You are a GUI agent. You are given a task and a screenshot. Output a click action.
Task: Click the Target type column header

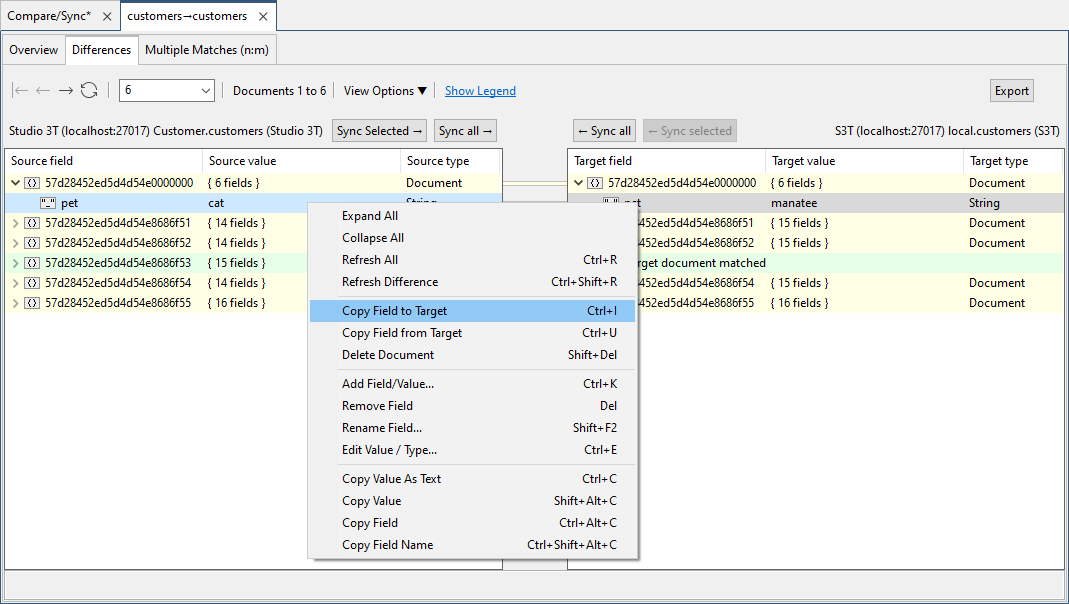click(x=1013, y=161)
